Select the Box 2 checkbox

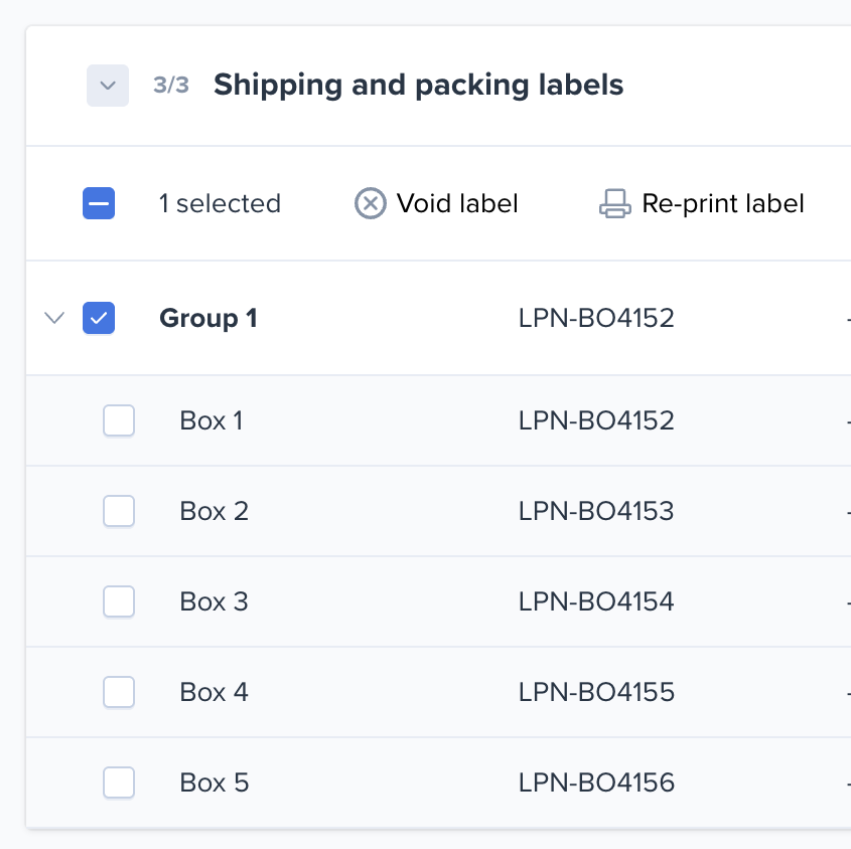pos(119,511)
